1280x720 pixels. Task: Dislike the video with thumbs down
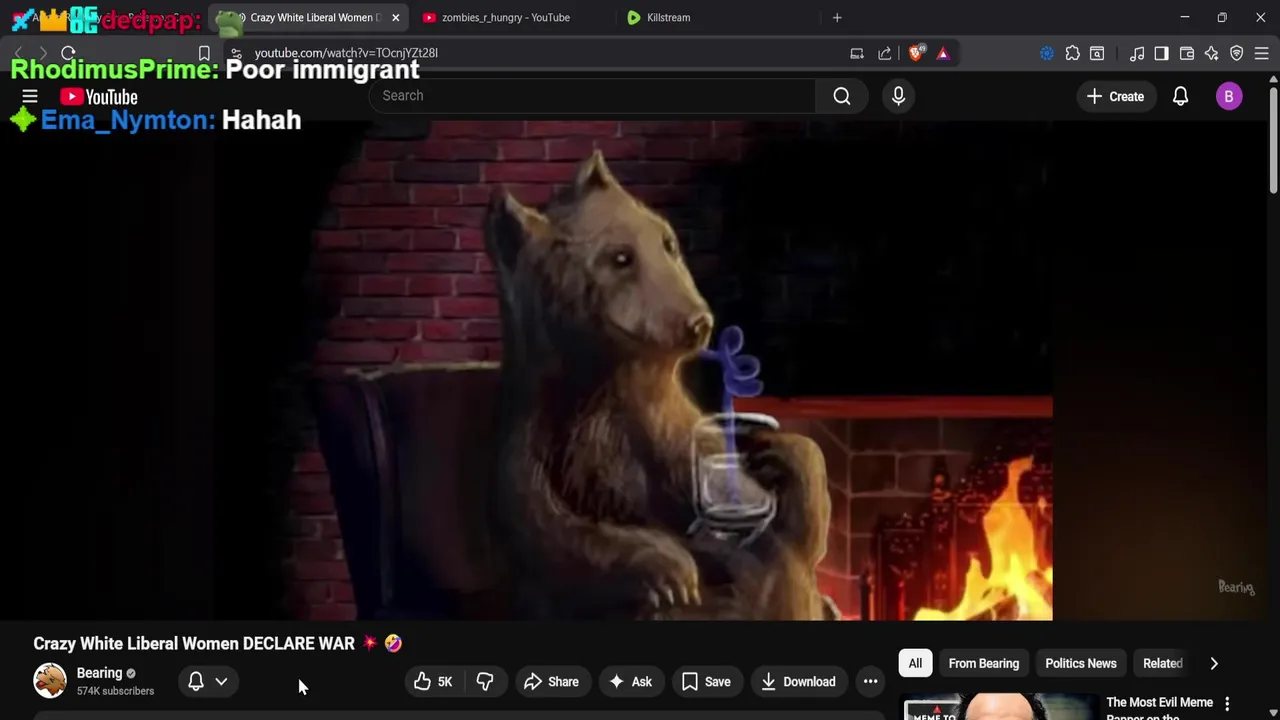click(x=485, y=682)
